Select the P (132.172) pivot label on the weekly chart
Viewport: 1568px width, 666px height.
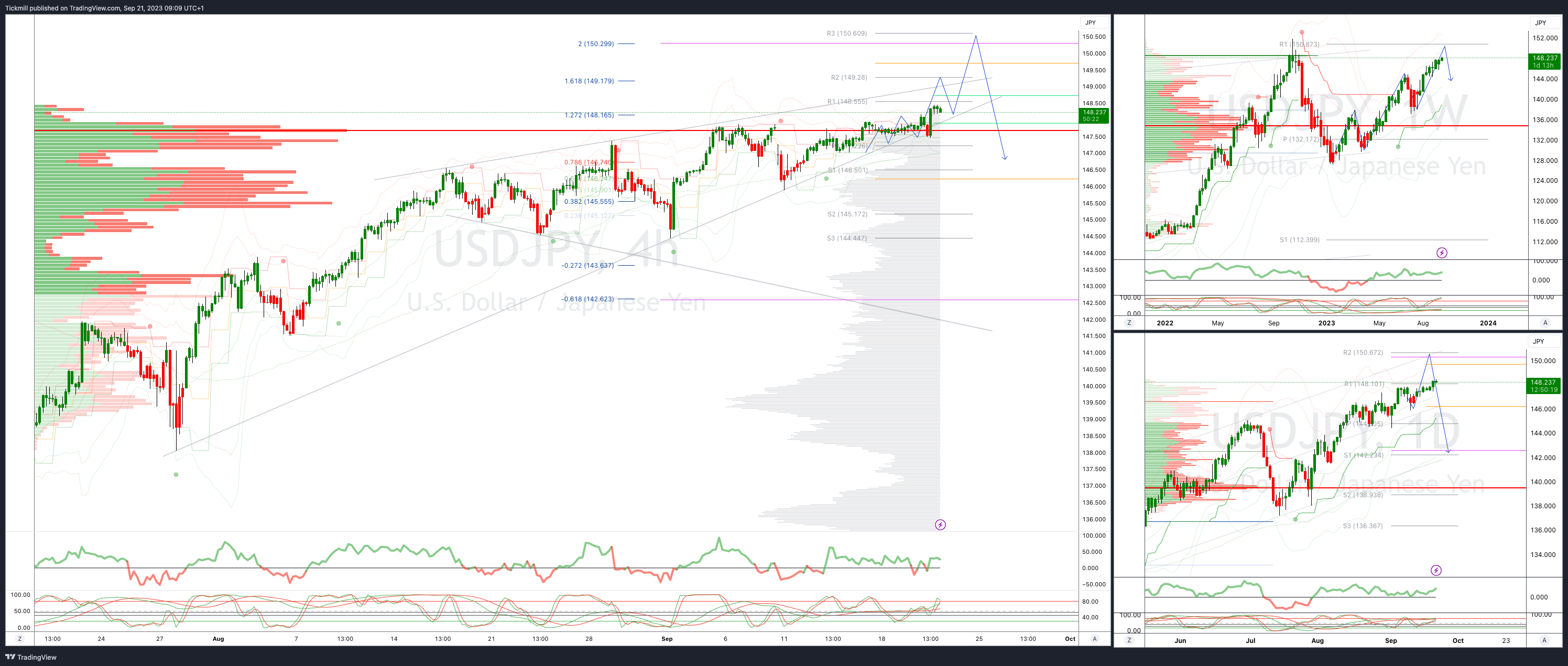[x=1300, y=139]
